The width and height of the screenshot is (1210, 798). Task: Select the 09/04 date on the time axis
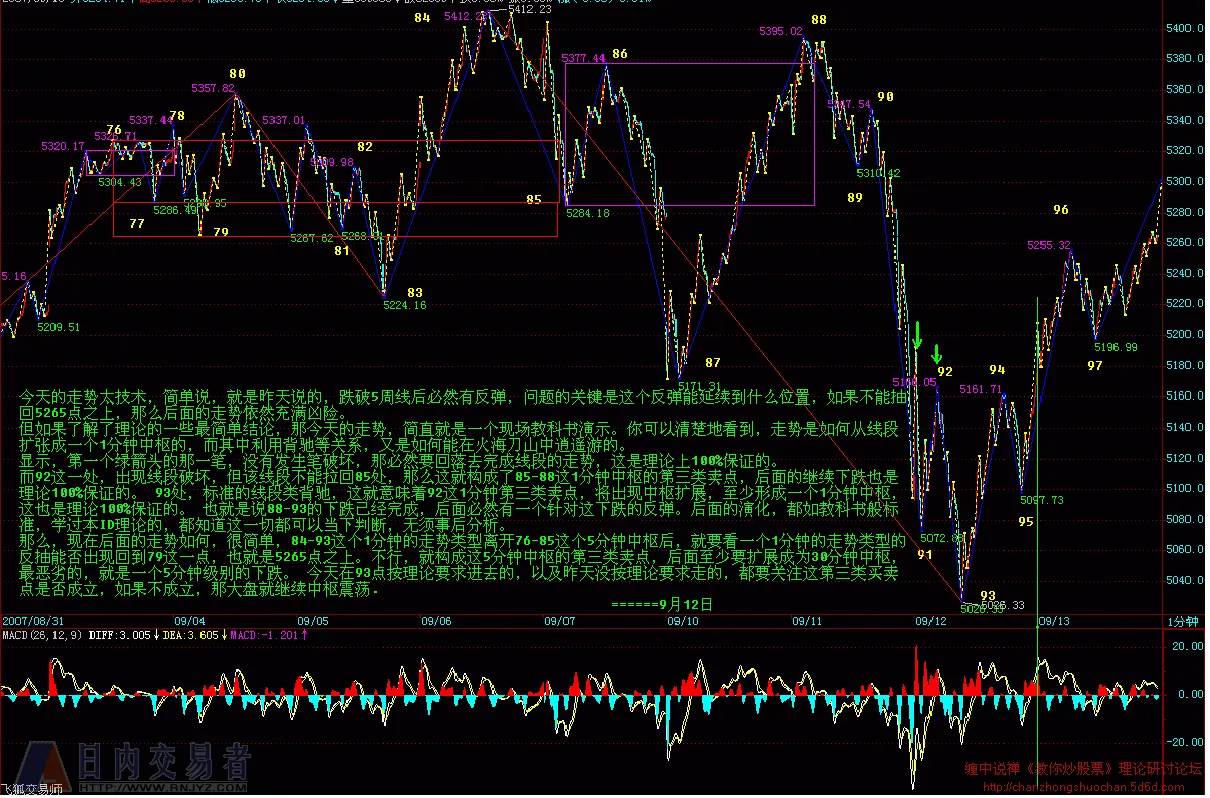pos(191,621)
